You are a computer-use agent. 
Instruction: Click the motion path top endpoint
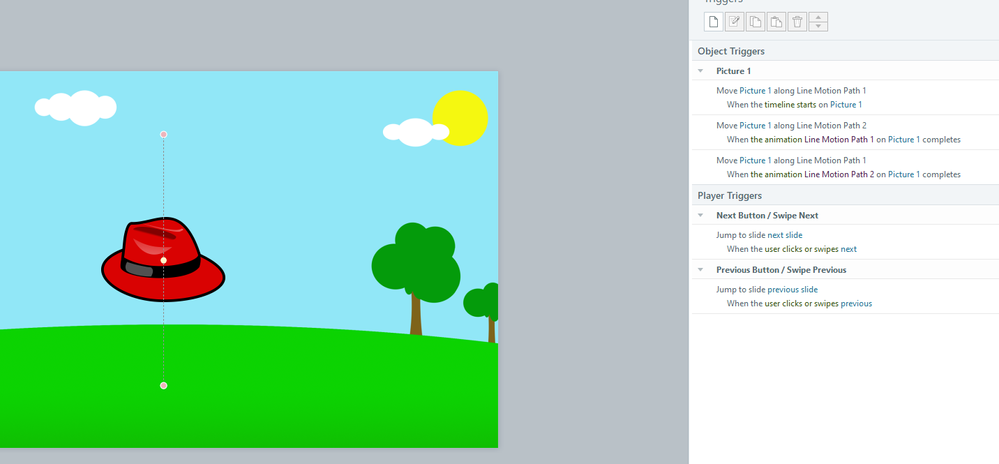(164, 134)
